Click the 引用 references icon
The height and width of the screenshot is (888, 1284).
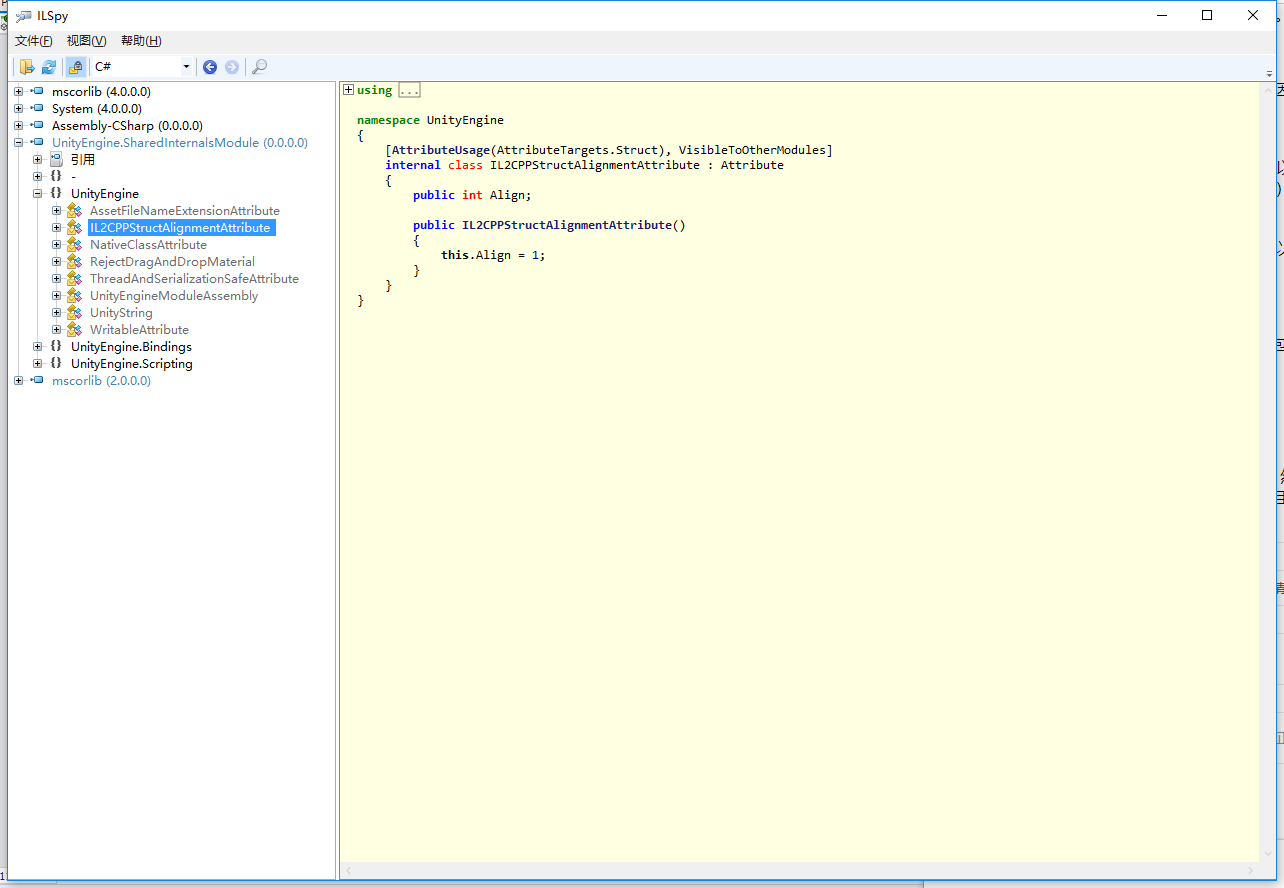pyautogui.click(x=56, y=160)
